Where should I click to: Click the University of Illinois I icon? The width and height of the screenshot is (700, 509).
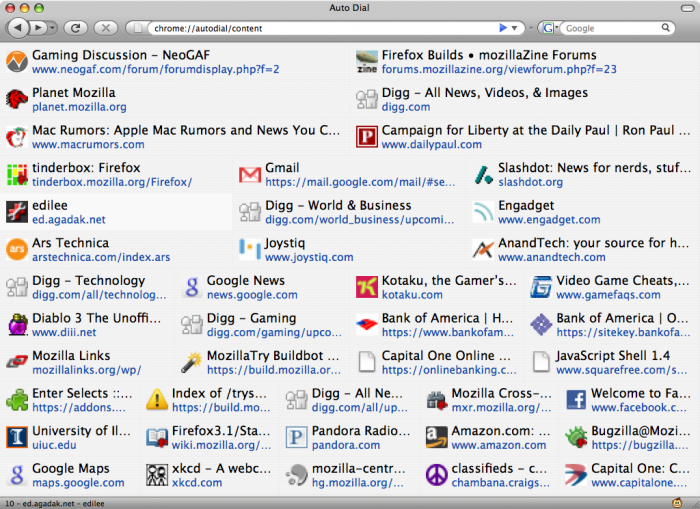pos(17,437)
